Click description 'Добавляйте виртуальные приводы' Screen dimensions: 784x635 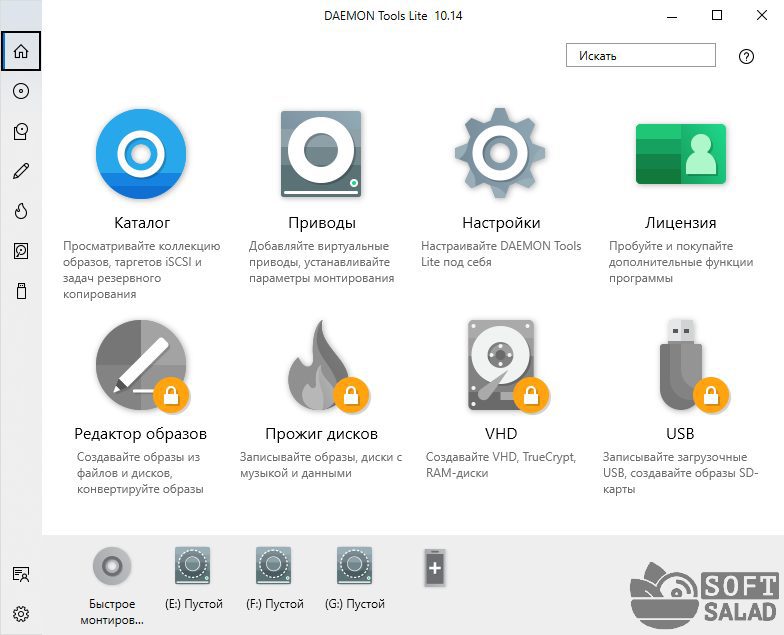click(x=322, y=262)
